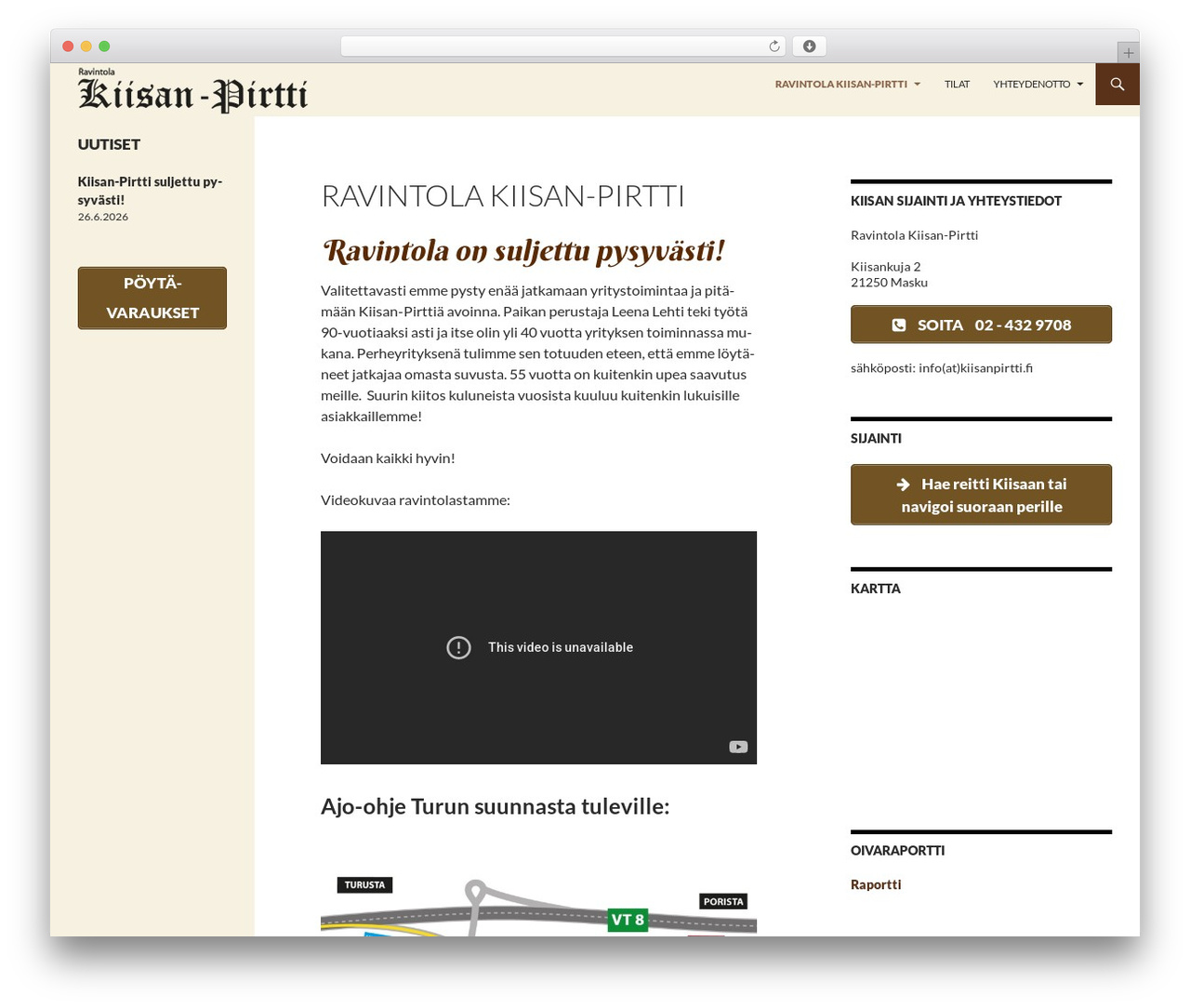
Task: Click the 'TURUSTA' label on the map
Action: coord(364,885)
